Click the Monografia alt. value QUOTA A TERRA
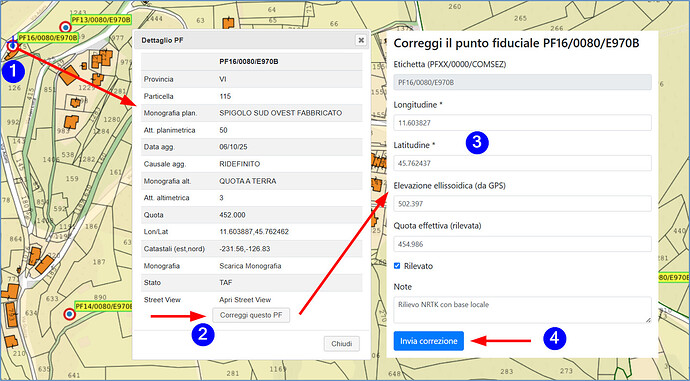 (x=248, y=181)
